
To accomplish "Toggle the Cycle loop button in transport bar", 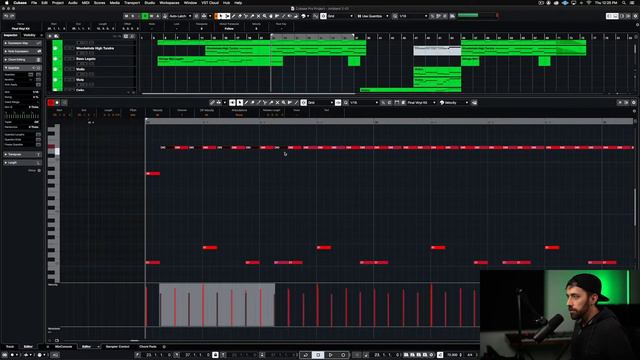I will pos(305,355).
